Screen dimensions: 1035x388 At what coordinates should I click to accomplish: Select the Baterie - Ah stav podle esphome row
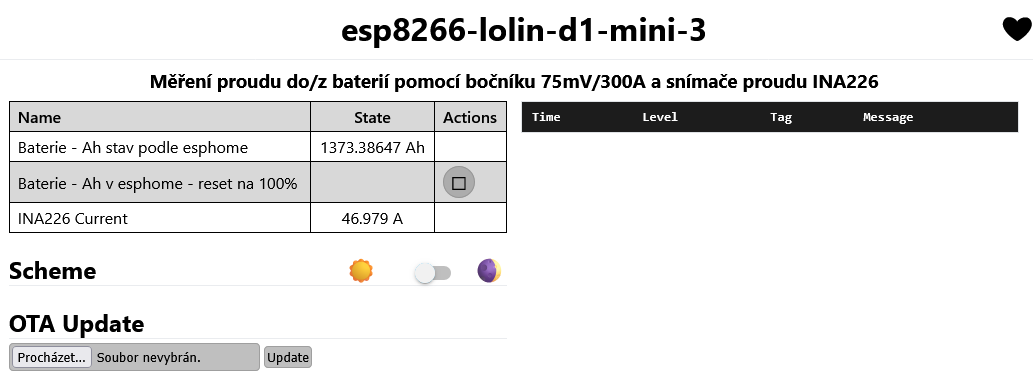click(258, 147)
